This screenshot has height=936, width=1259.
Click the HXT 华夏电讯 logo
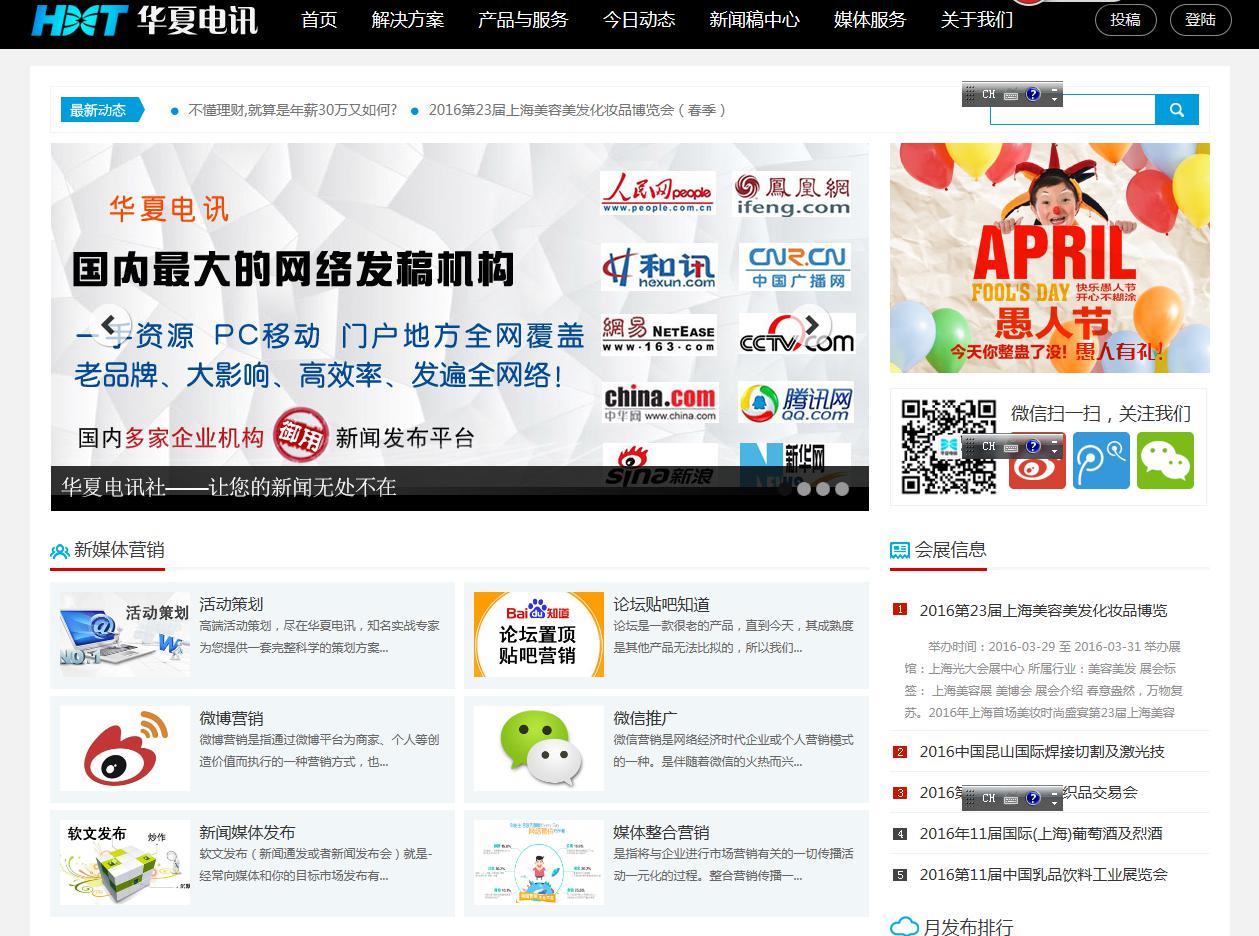[144, 20]
